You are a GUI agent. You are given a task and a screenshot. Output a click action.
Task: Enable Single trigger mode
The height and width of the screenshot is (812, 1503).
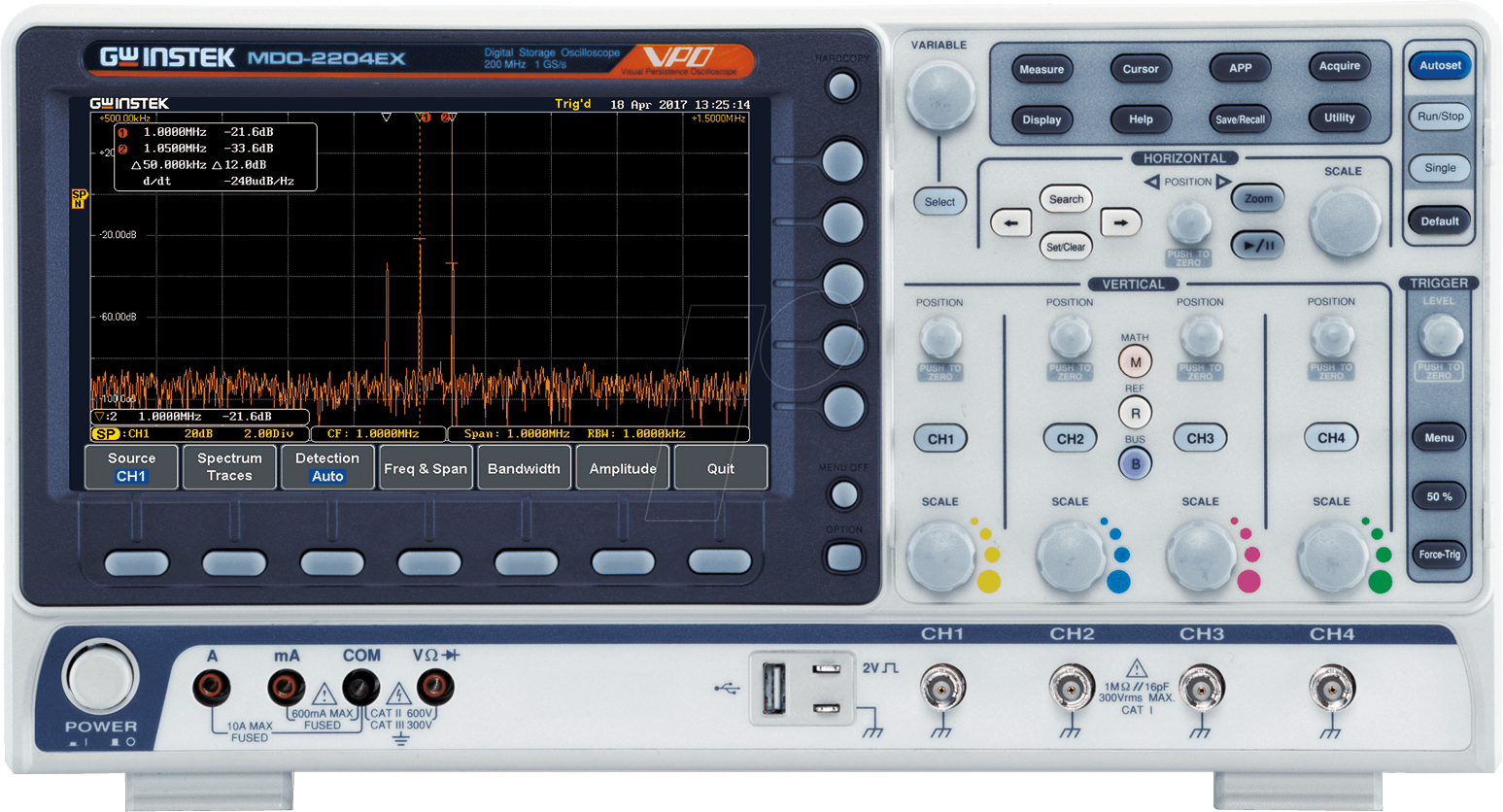[1440, 167]
